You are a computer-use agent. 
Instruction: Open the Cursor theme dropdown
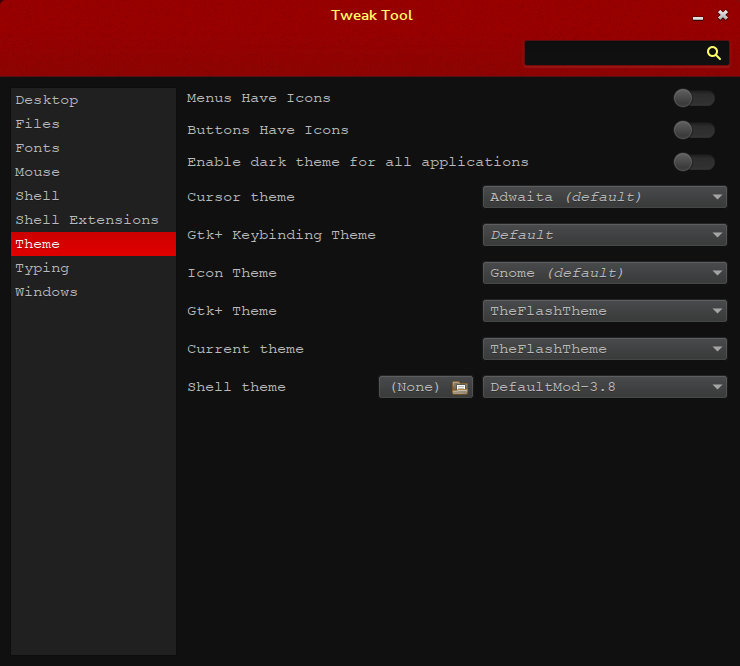coord(605,197)
